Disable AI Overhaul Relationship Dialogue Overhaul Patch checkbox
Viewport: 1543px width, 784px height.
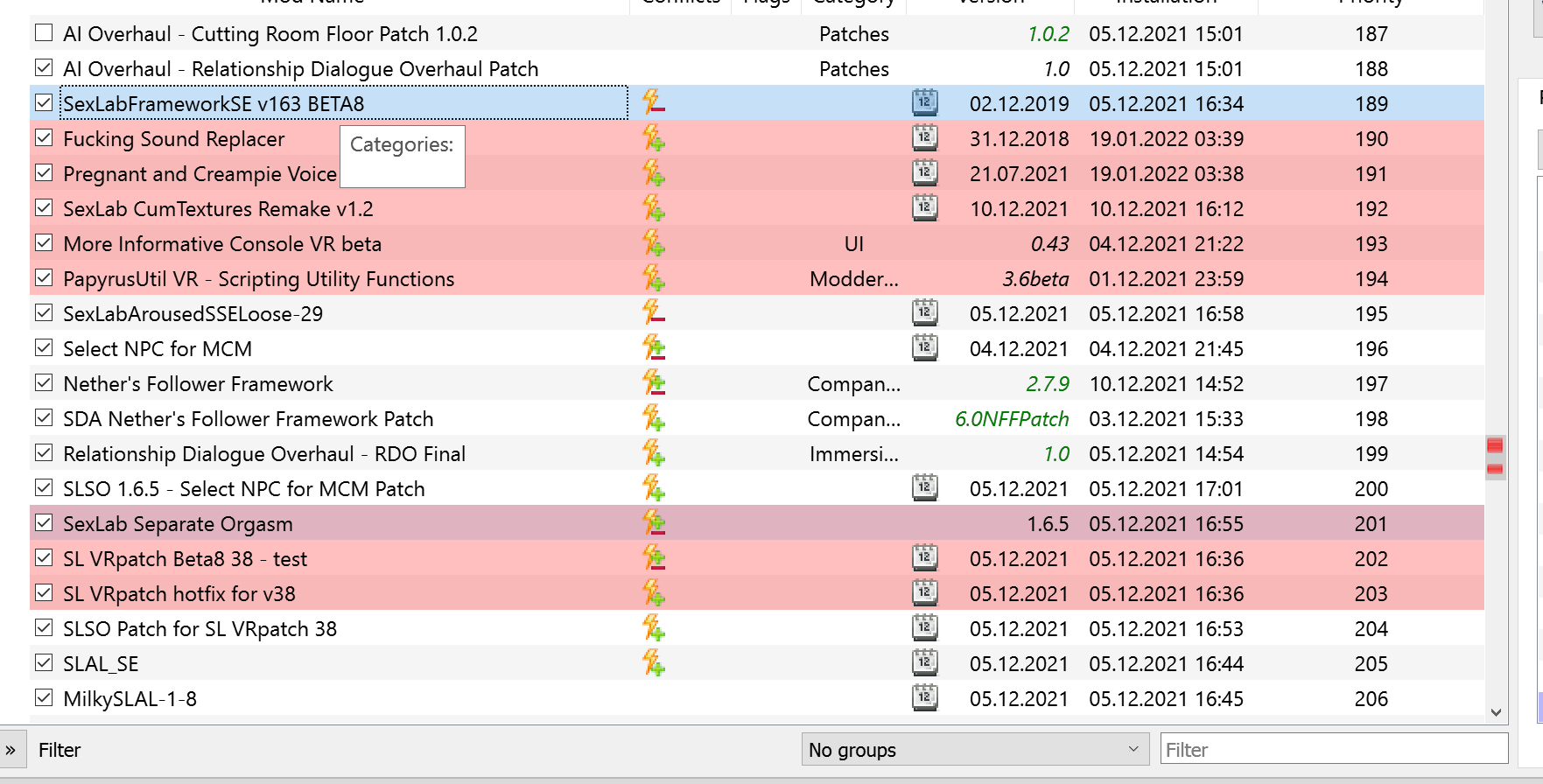[x=44, y=67]
